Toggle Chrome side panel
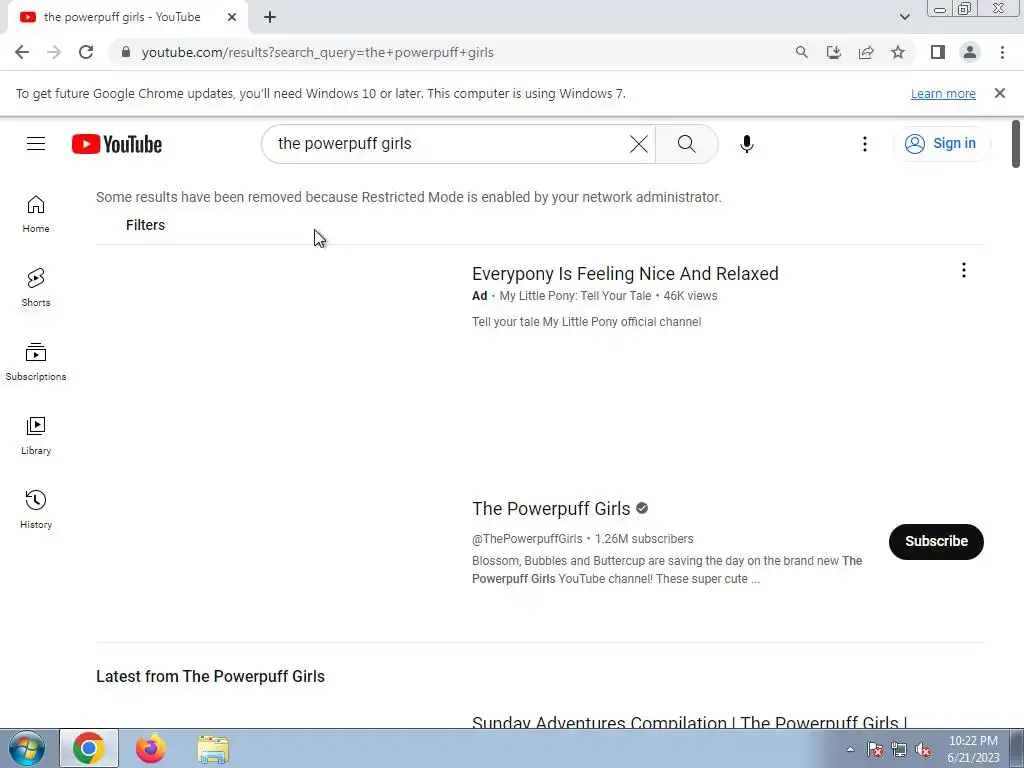The image size is (1024, 768). (x=938, y=52)
